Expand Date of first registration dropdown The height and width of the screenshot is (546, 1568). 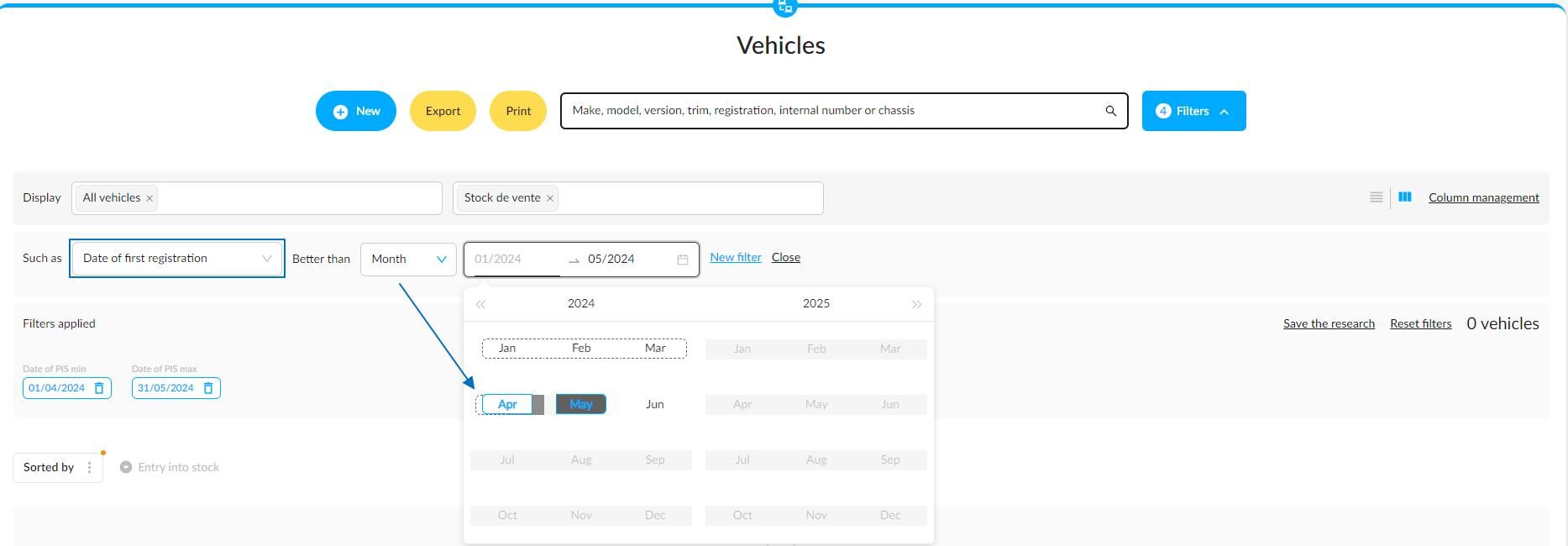[x=267, y=259]
